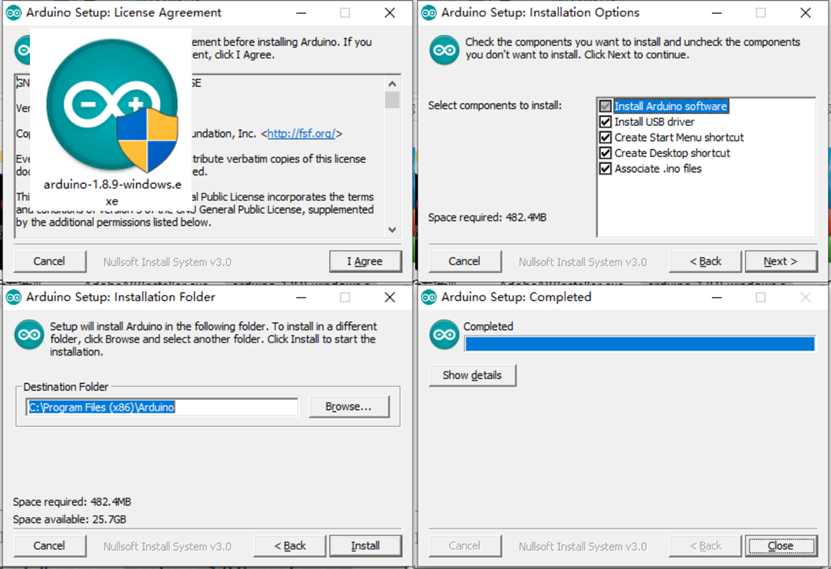This screenshot has width=831, height=569.
Task: Go Back from Installation Options
Action: (705, 261)
